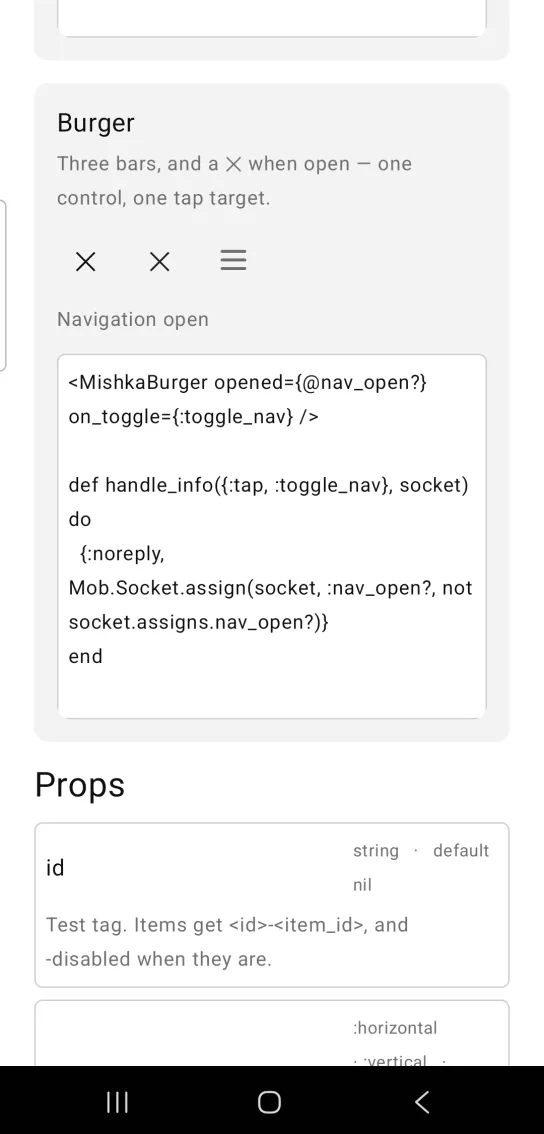Tap the Android home button
Viewport: 544px width, 1134px height.
[x=269, y=1101]
